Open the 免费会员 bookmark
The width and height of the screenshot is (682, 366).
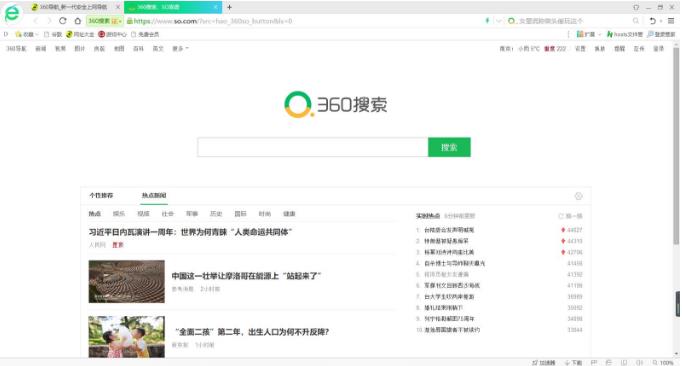tap(145, 34)
